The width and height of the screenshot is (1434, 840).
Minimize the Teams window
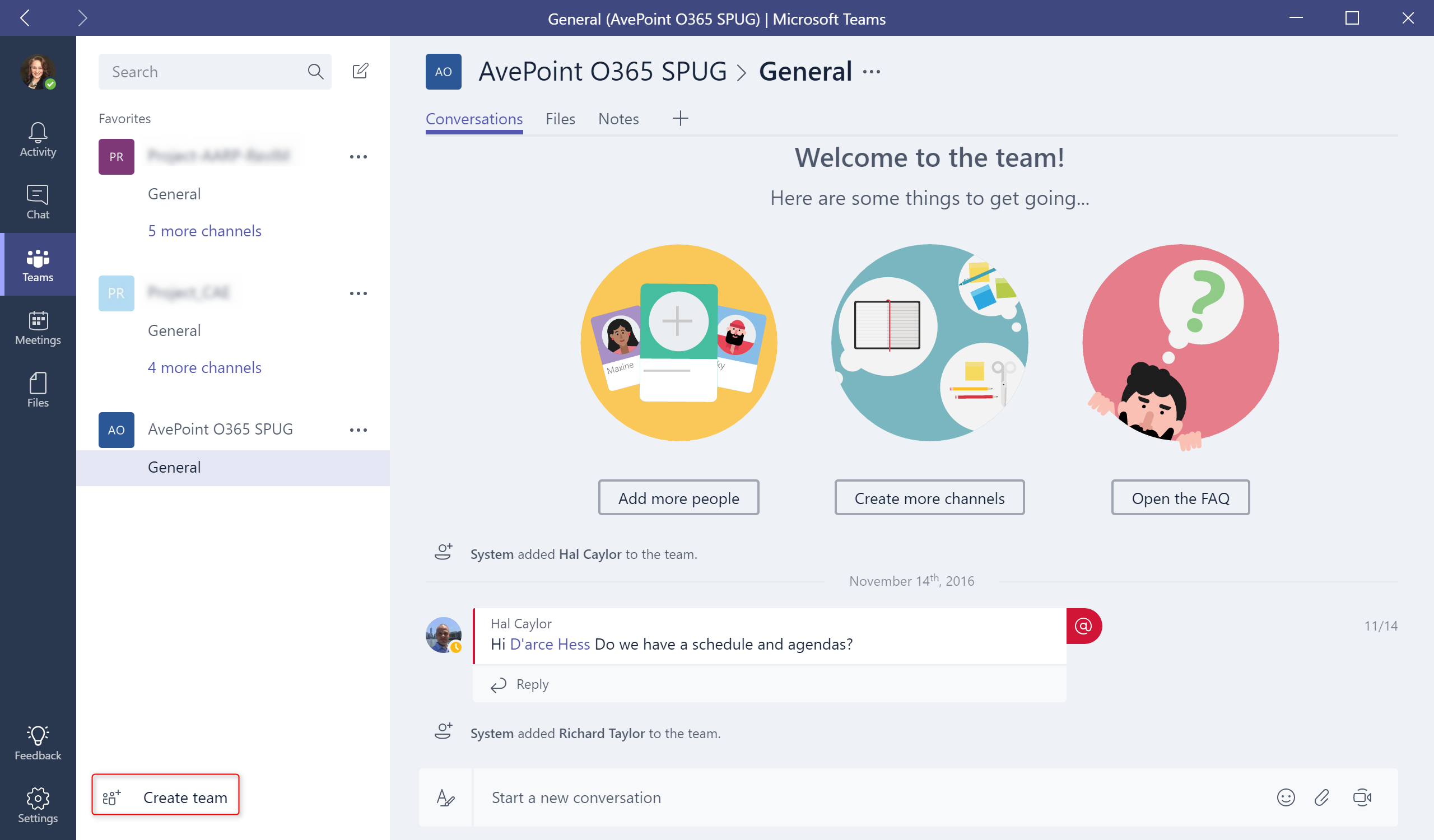(1296, 18)
